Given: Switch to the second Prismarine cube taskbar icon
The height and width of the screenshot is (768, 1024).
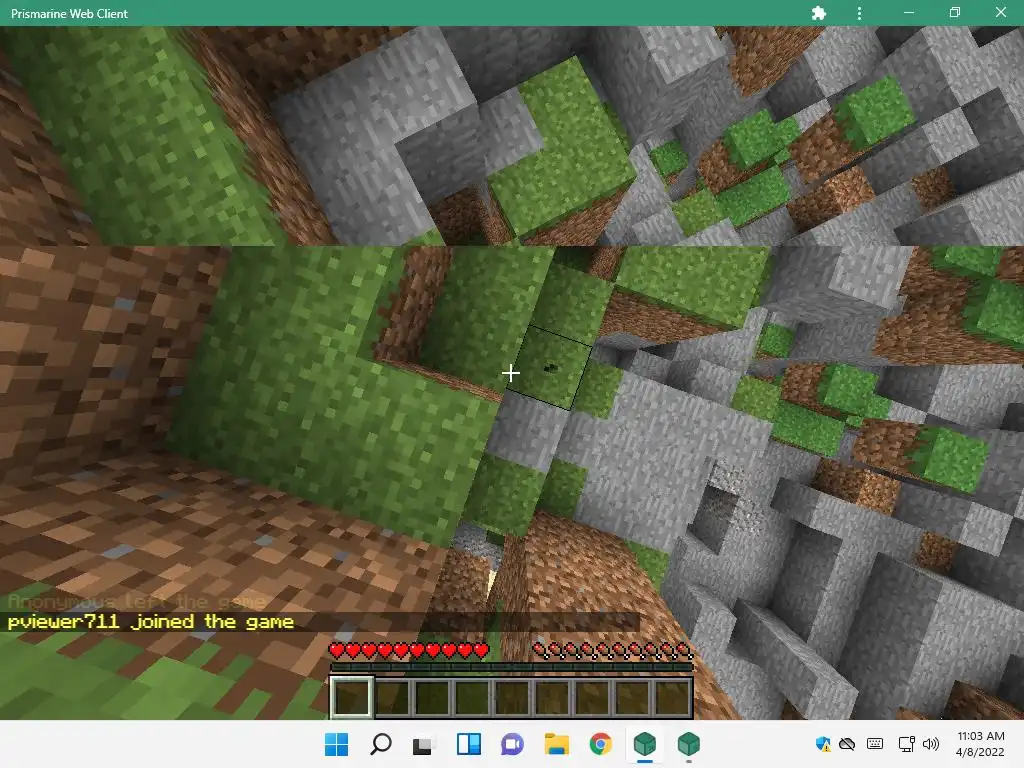Looking at the screenshot, I should pyautogui.click(x=688, y=744).
